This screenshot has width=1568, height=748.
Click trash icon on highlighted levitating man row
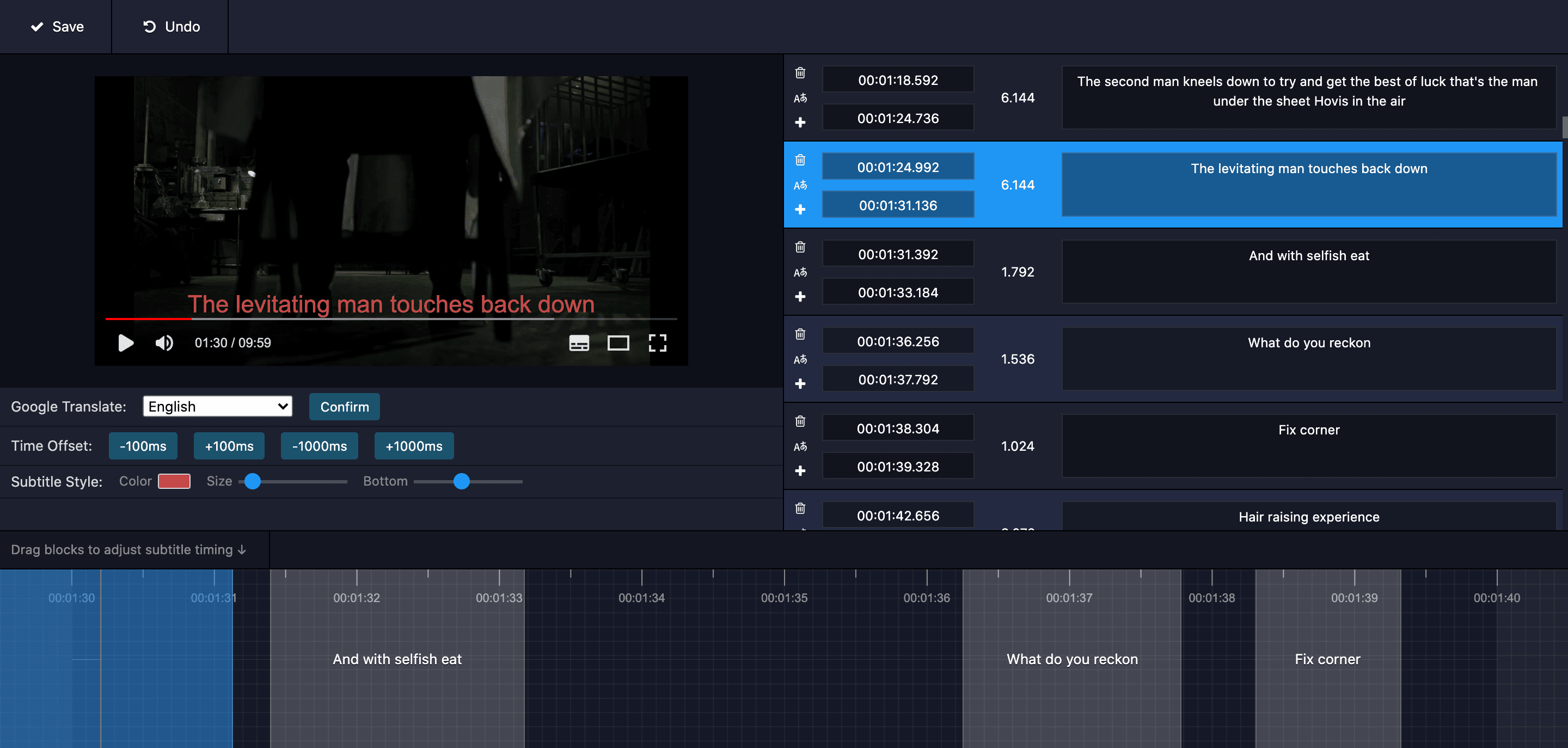click(800, 160)
